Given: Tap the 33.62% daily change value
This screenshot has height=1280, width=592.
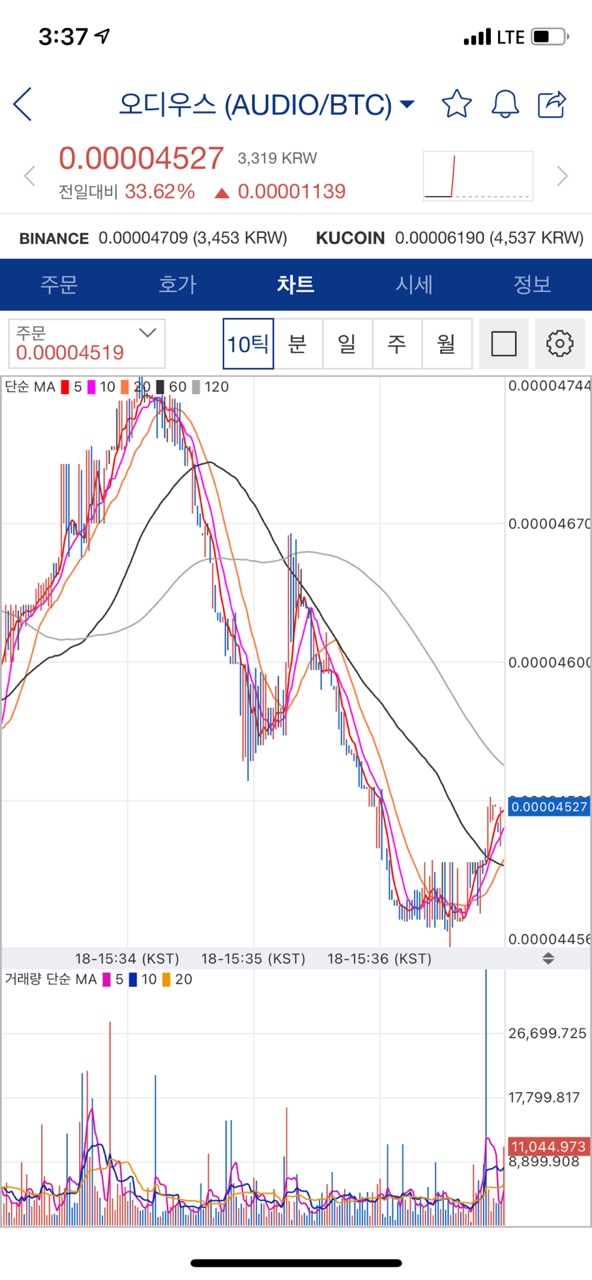Looking at the screenshot, I should [159, 192].
